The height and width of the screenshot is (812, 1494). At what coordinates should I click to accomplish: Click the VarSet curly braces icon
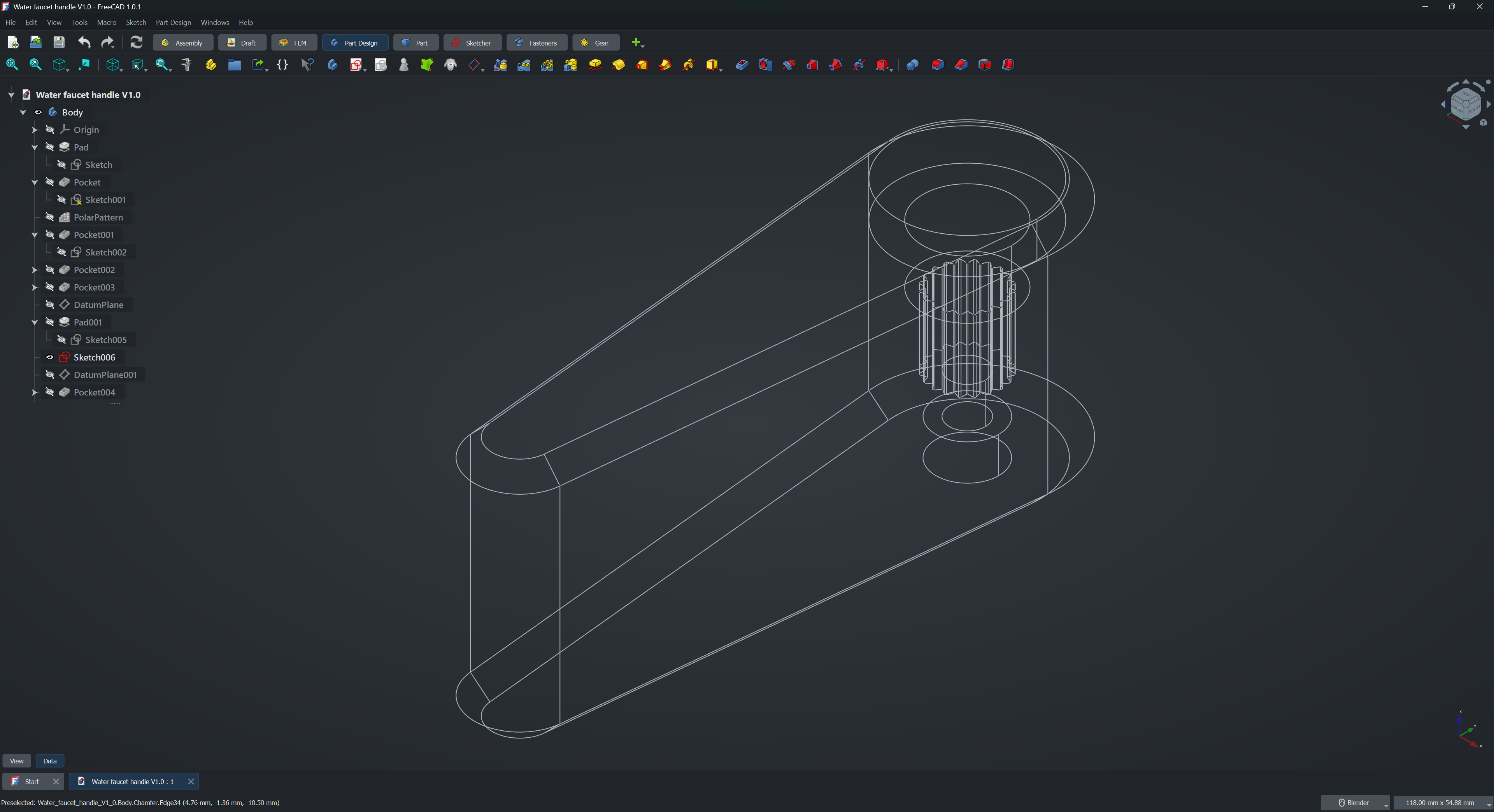point(282,64)
